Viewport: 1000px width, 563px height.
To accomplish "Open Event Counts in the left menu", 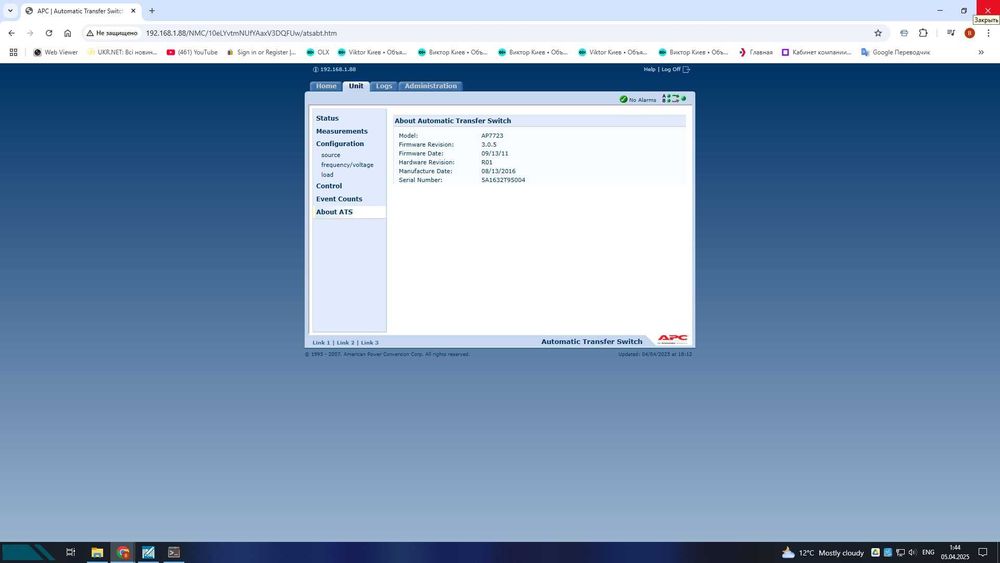I will (339, 199).
